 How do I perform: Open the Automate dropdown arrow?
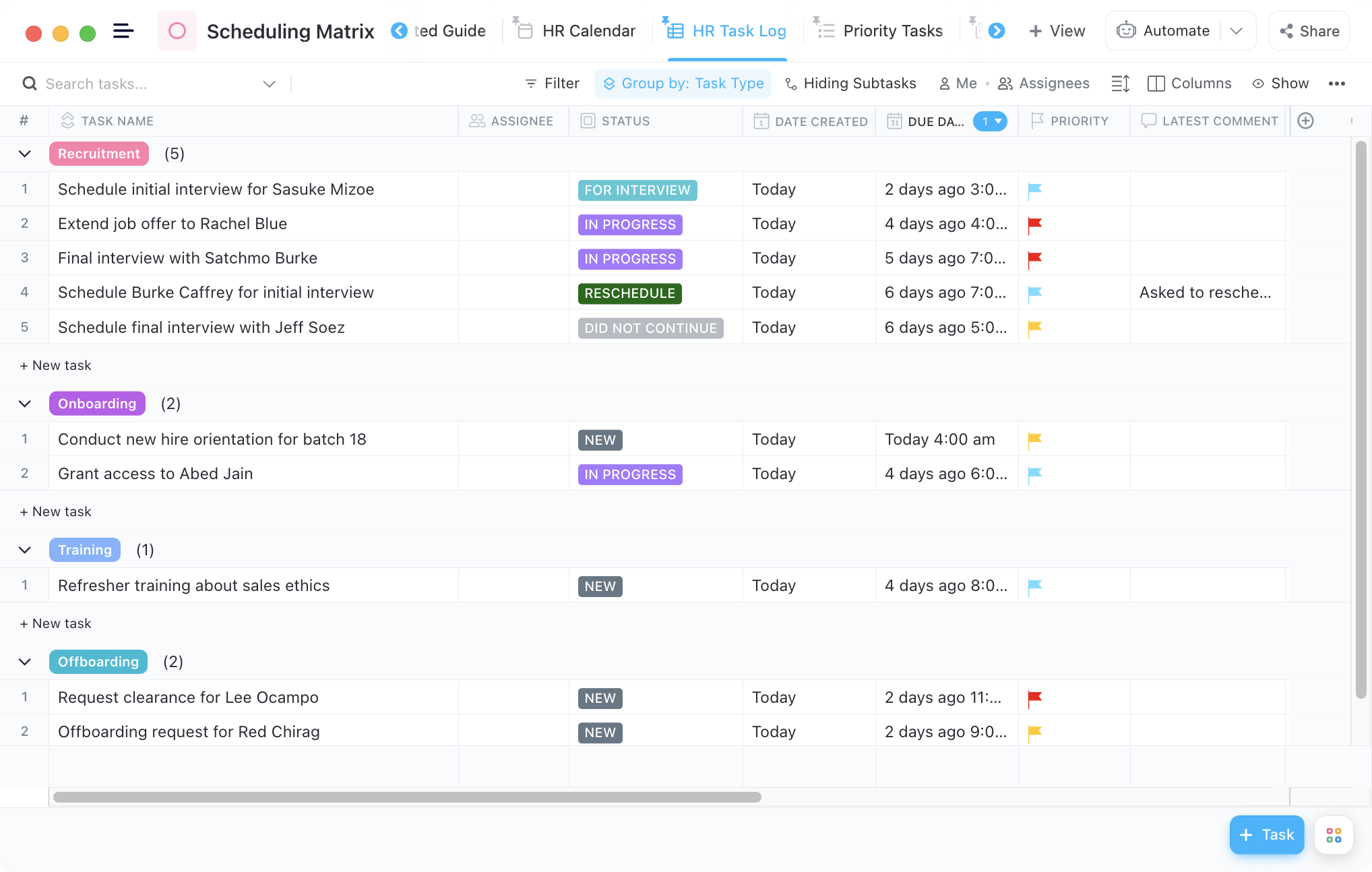1236,31
